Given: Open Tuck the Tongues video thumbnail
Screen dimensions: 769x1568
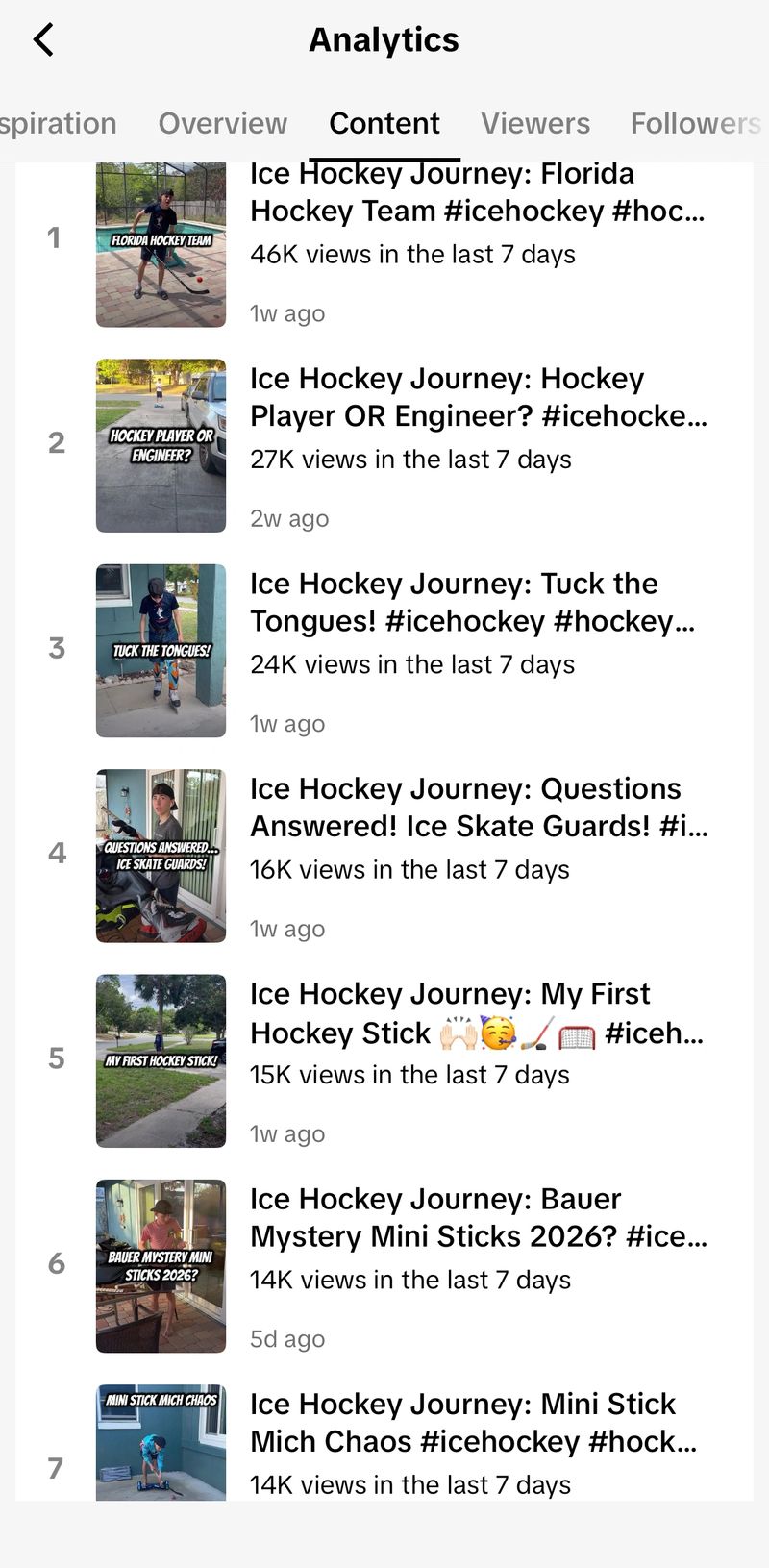Looking at the screenshot, I should pyautogui.click(x=161, y=650).
